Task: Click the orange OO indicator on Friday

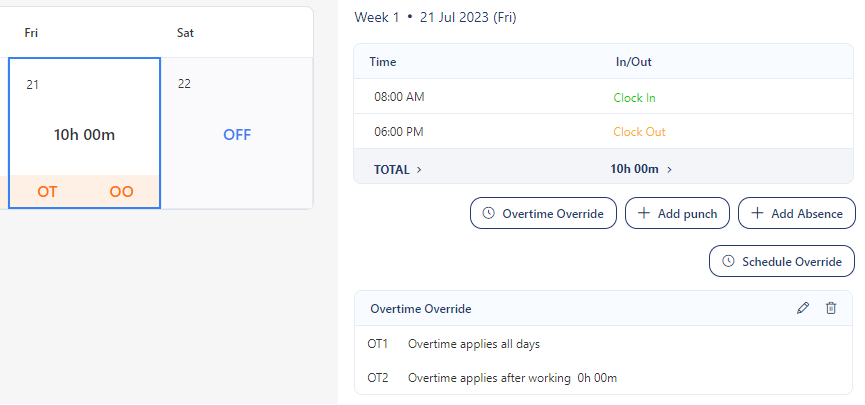Action: (x=122, y=192)
